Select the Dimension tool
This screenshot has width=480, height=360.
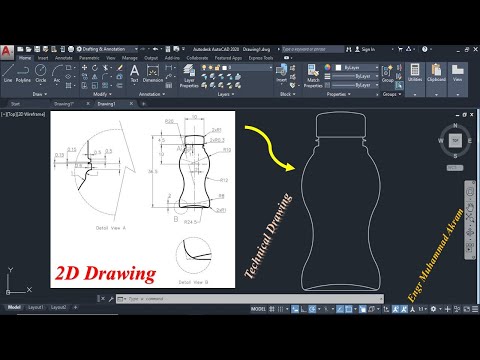[153, 73]
